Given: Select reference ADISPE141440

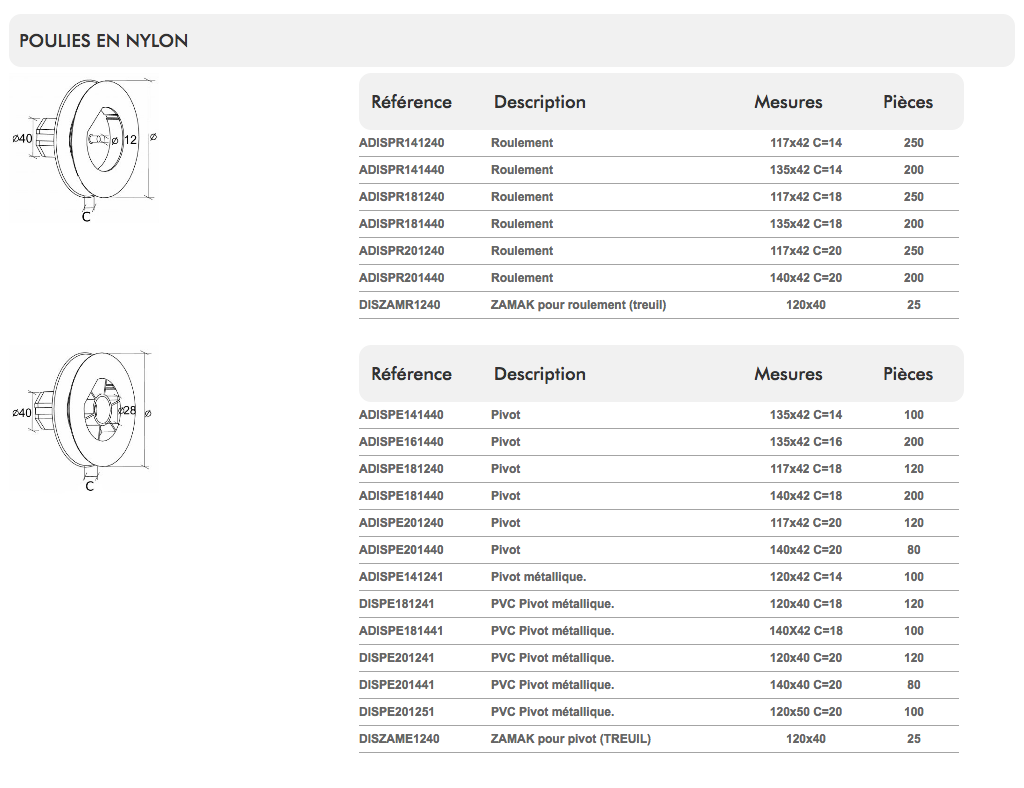Looking at the screenshot, I should 401,415.
